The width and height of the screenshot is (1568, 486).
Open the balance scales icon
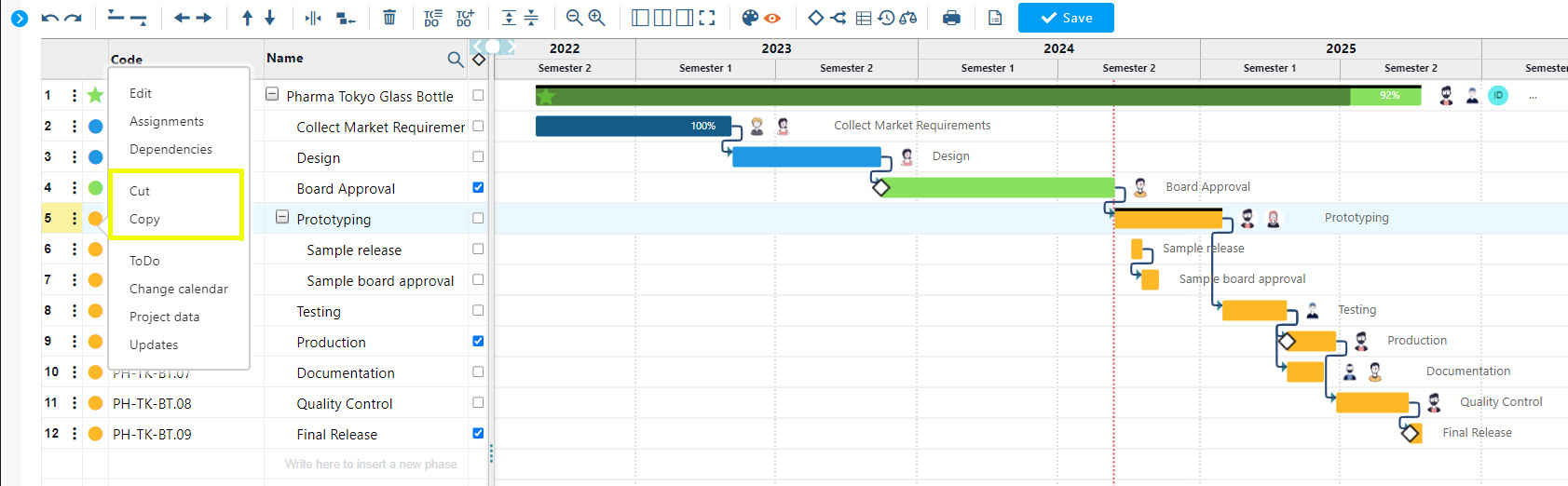click(908, 18)
